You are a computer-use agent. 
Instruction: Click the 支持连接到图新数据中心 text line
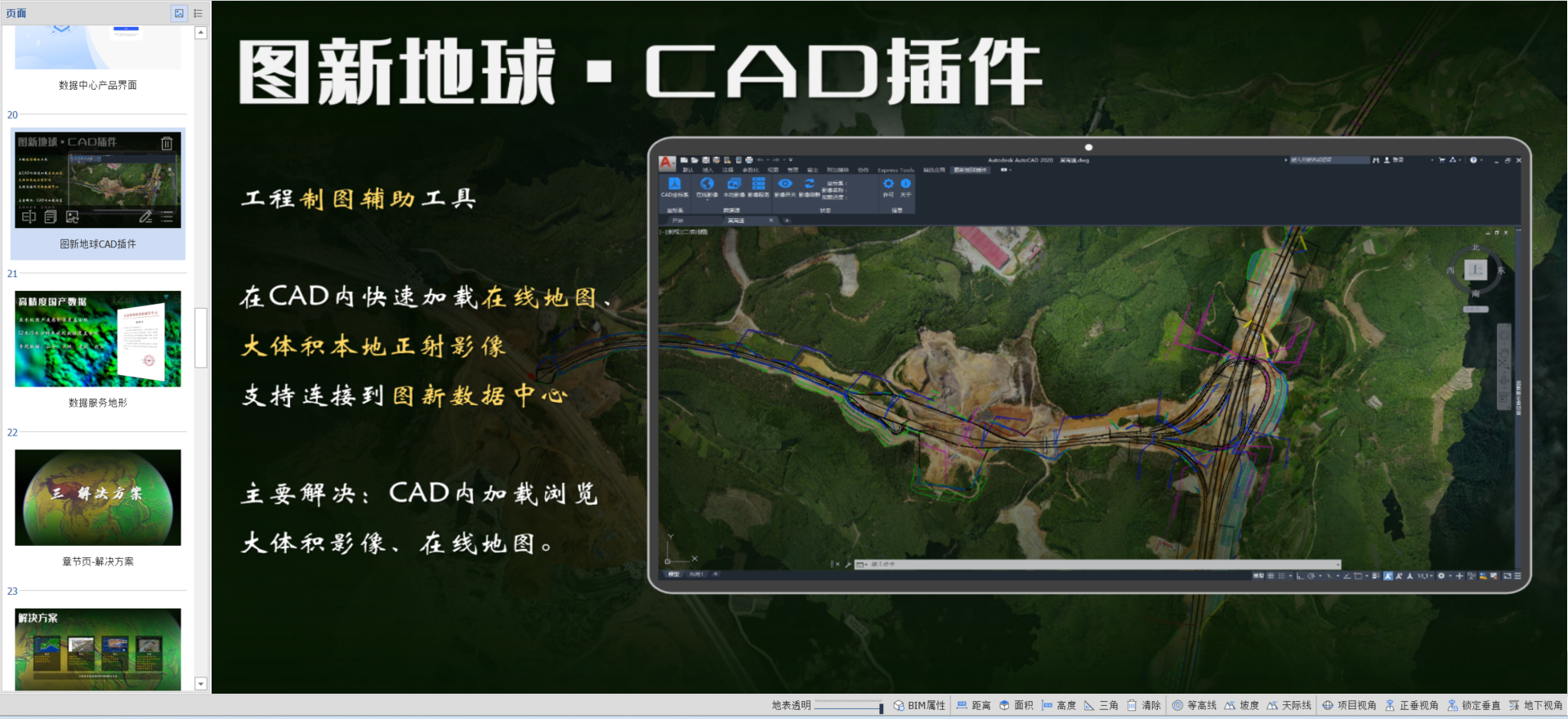[404, 395]
